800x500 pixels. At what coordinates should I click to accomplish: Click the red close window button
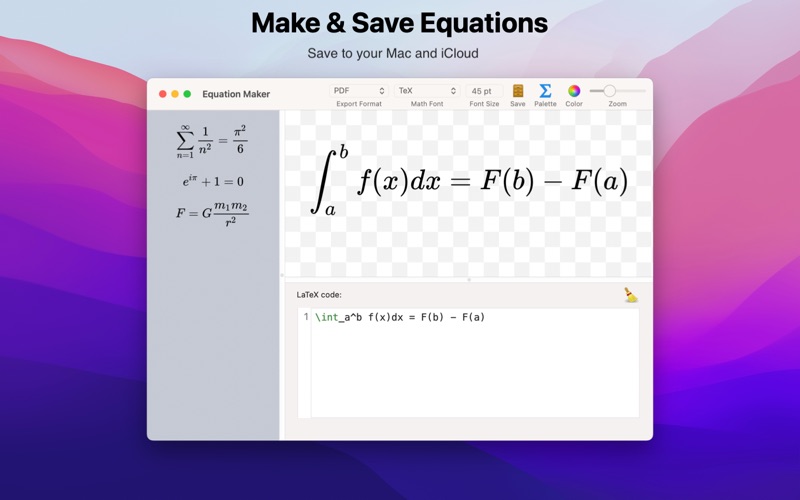point(163,94)
